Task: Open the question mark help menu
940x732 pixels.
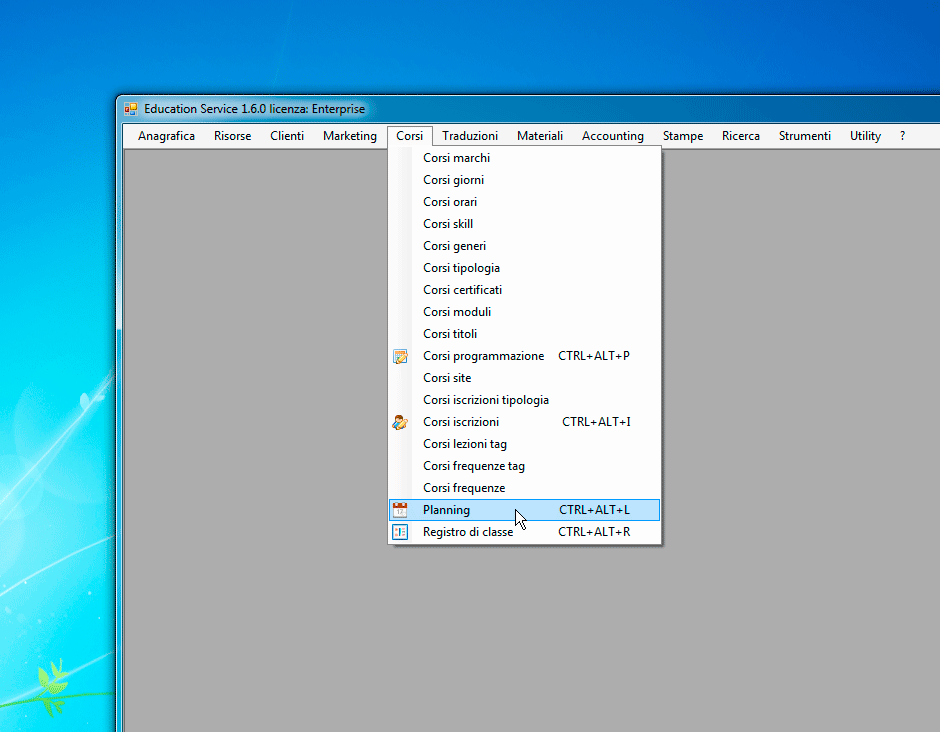Action: tap(902, 136)
